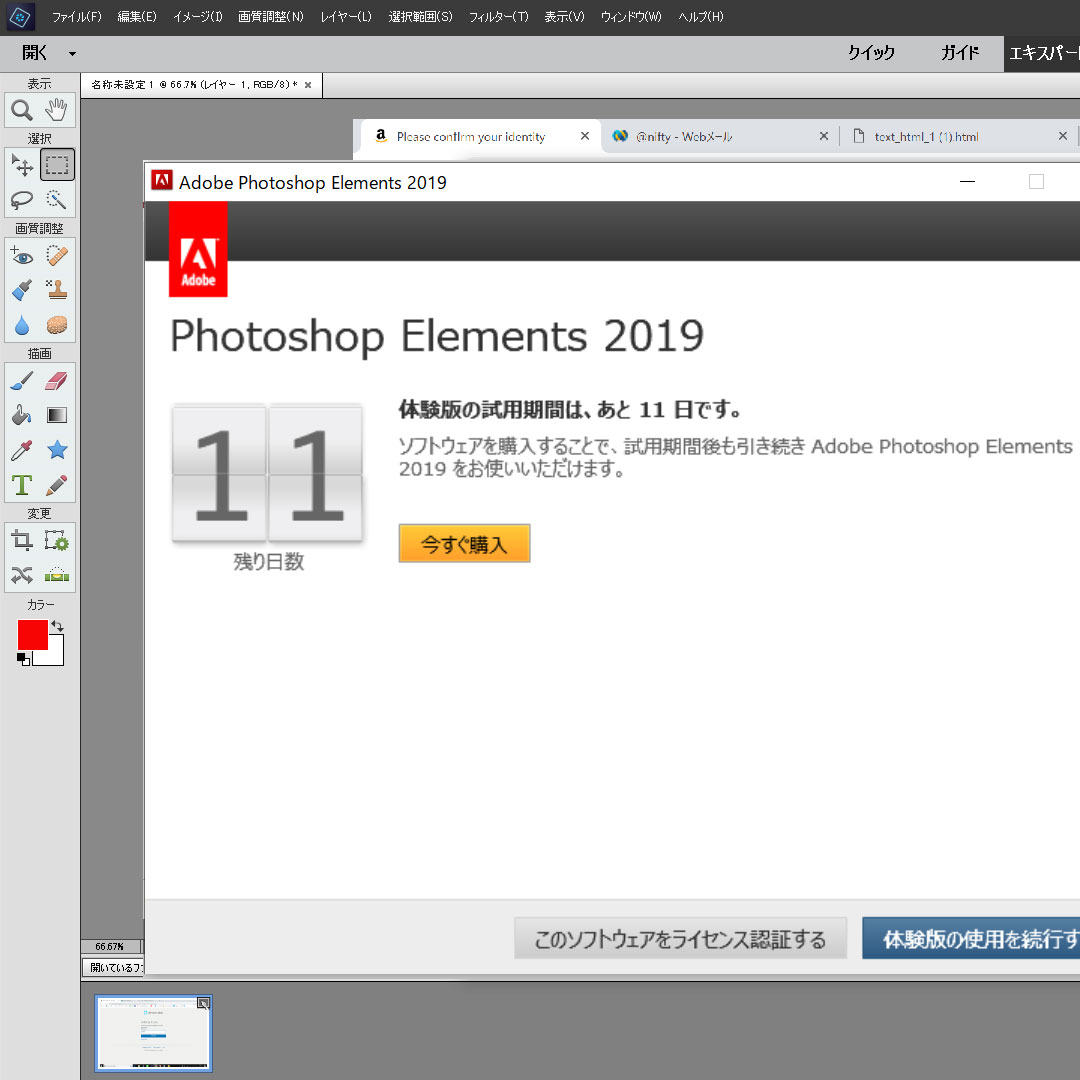Click the 66.67% zoom level field
1080x1080 pixels.
(110, 946)
